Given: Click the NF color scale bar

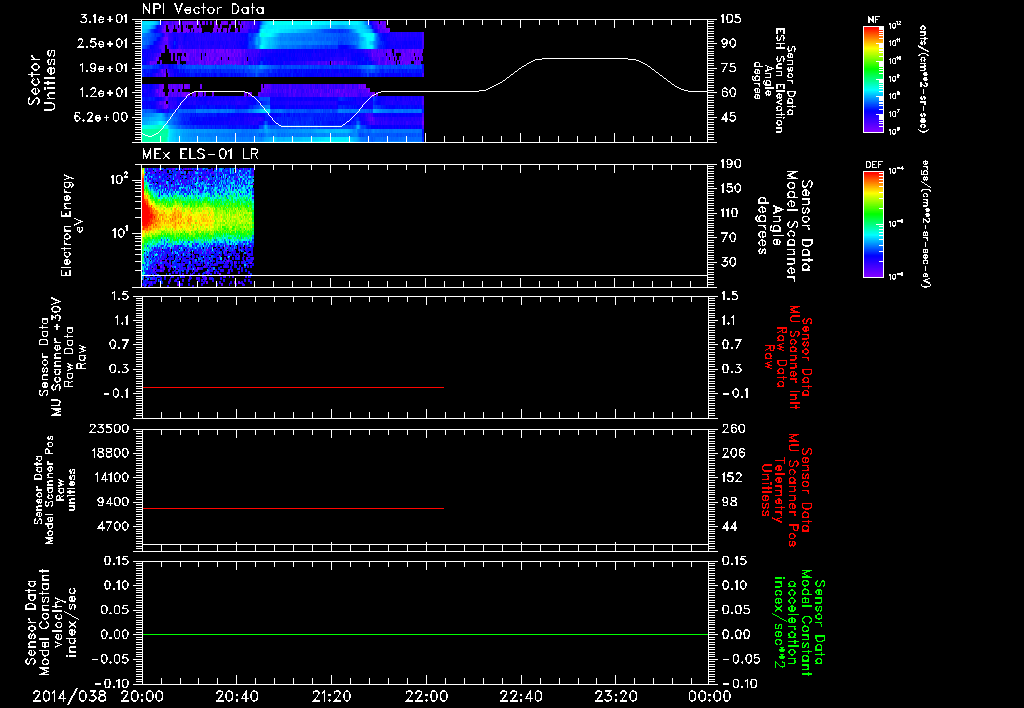Looking at the screenshot, I should (x=874, y=78).
